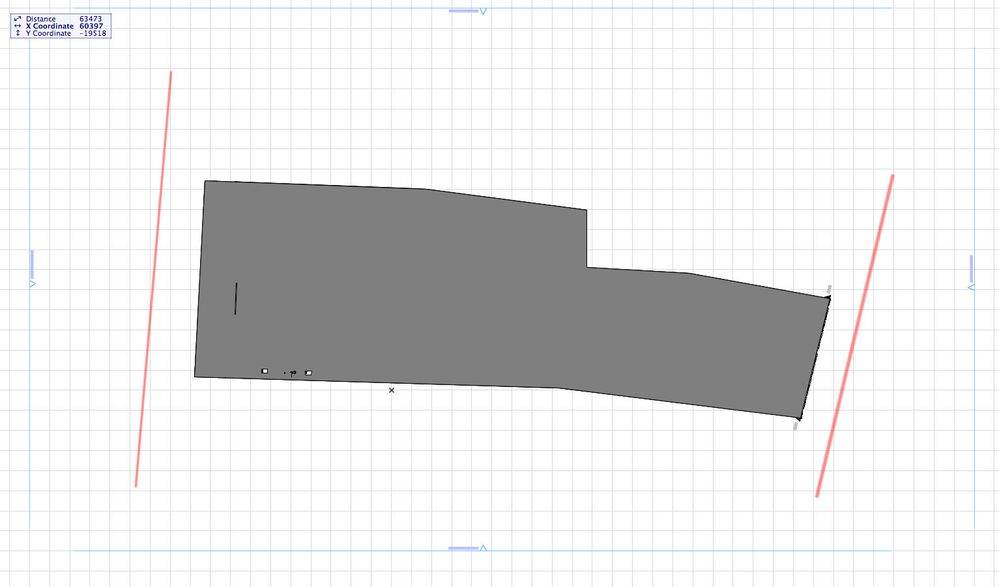Select the top cutting plane handle

click(468, 11)
